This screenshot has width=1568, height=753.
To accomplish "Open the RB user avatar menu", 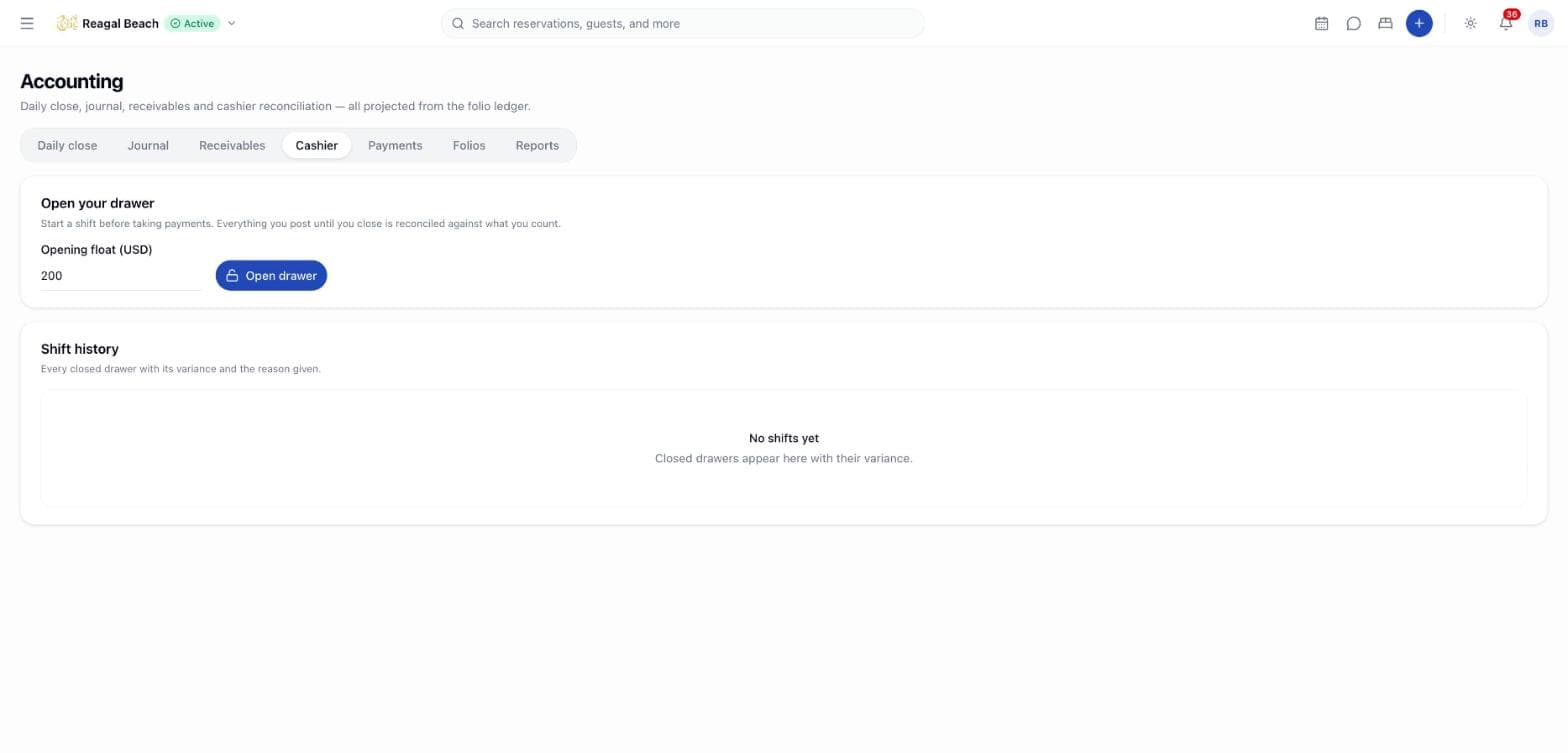I will 1541,23.
